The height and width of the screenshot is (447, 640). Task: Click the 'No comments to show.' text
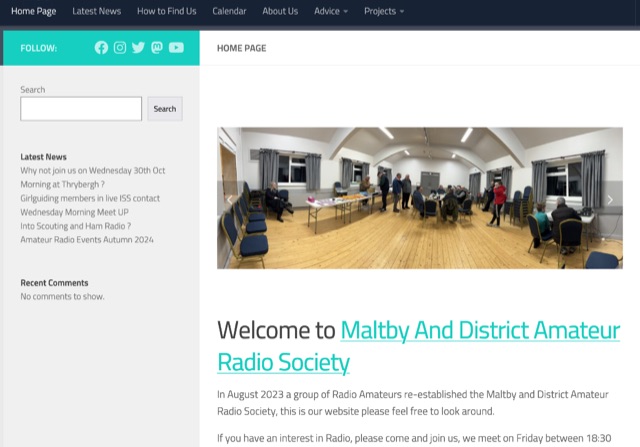tap(62, 296)
